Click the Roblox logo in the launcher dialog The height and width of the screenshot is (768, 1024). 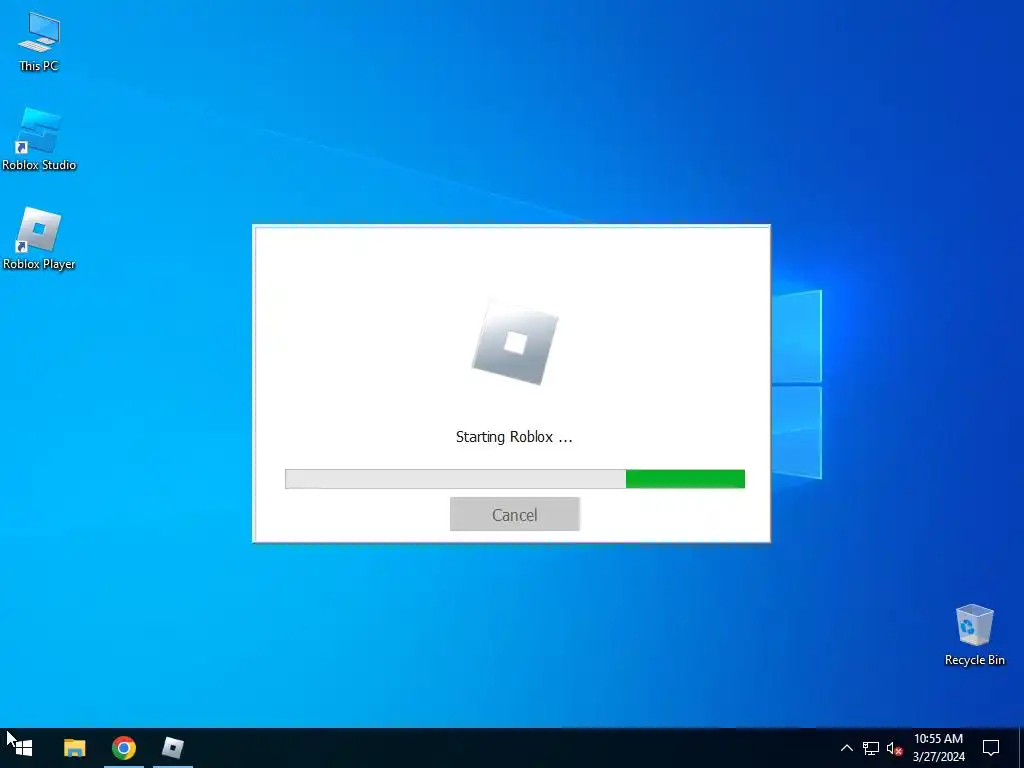click(x=515, y=344)
